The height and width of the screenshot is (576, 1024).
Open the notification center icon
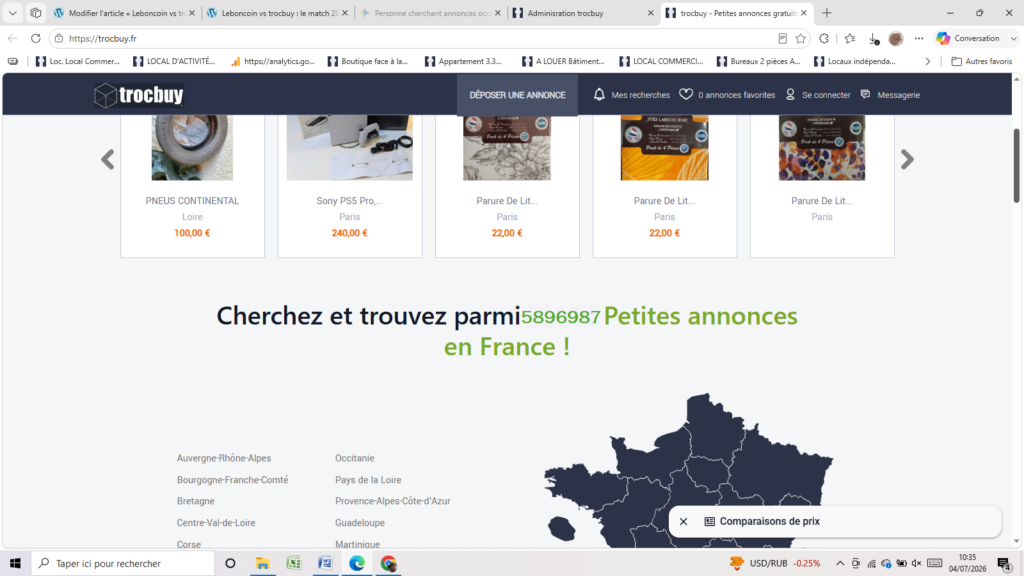[x=1004, y=563]
